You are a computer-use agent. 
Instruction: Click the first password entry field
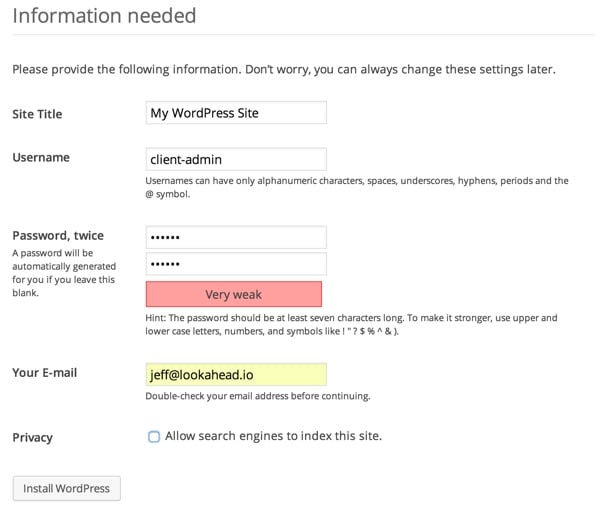(x=236, y=237)
